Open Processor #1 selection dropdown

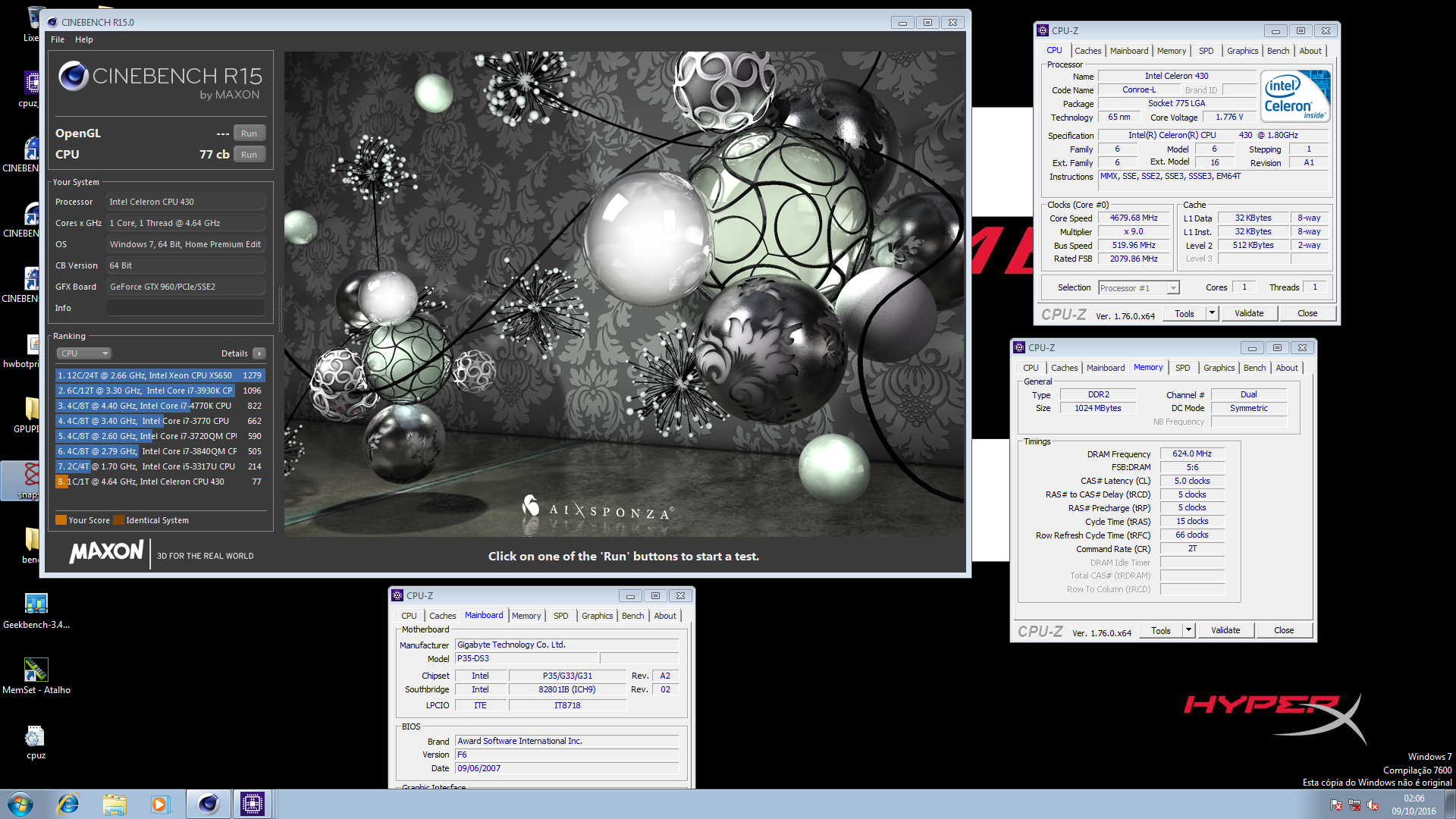[1139, 288]
